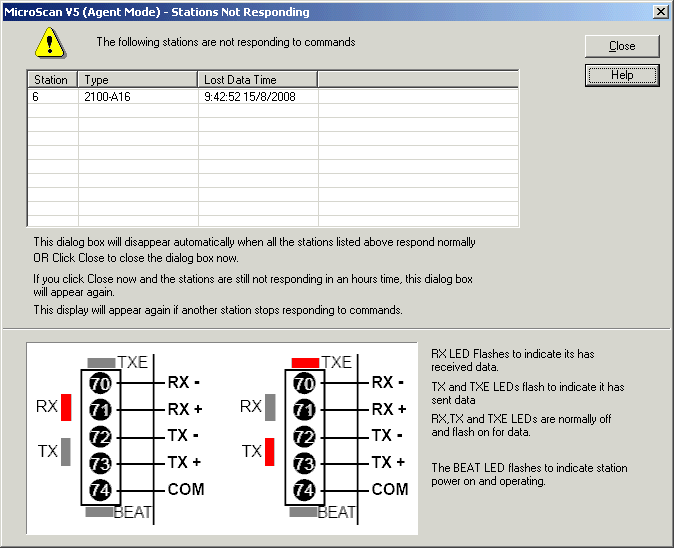674x548 pixels.
Task: Click 'TX +' label in right diagram
Action: pos(388,462)
